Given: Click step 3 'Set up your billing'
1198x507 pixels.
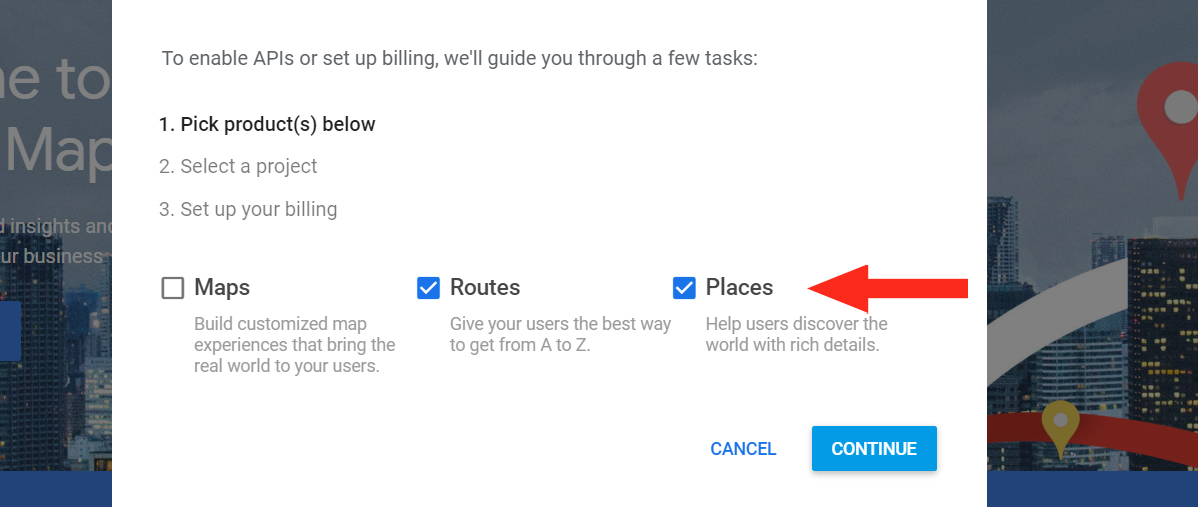Looking at the screenshot, I should pyautogui.click(x=248, y=210).
